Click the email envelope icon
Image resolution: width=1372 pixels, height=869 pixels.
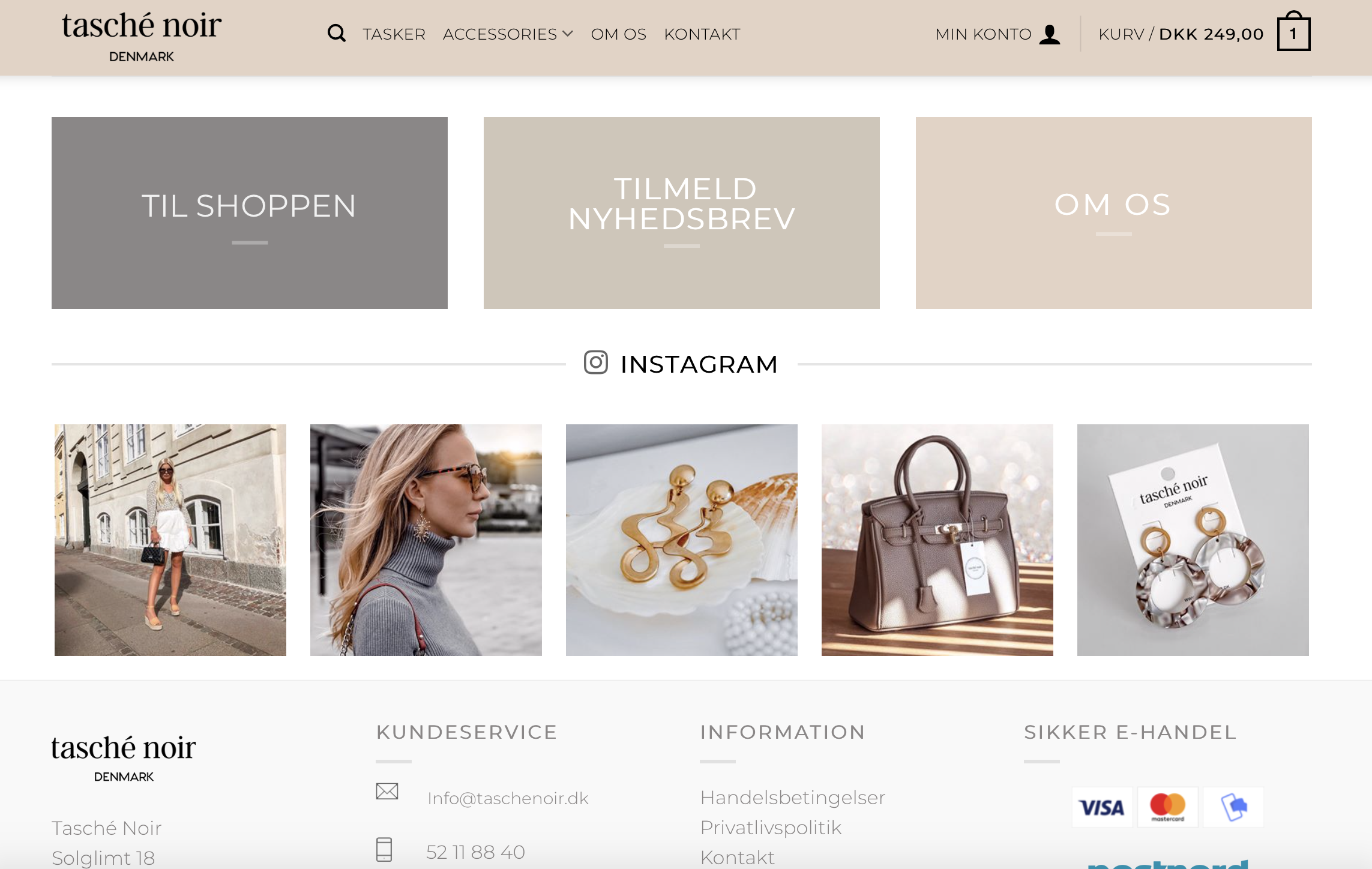pos(387,792)
